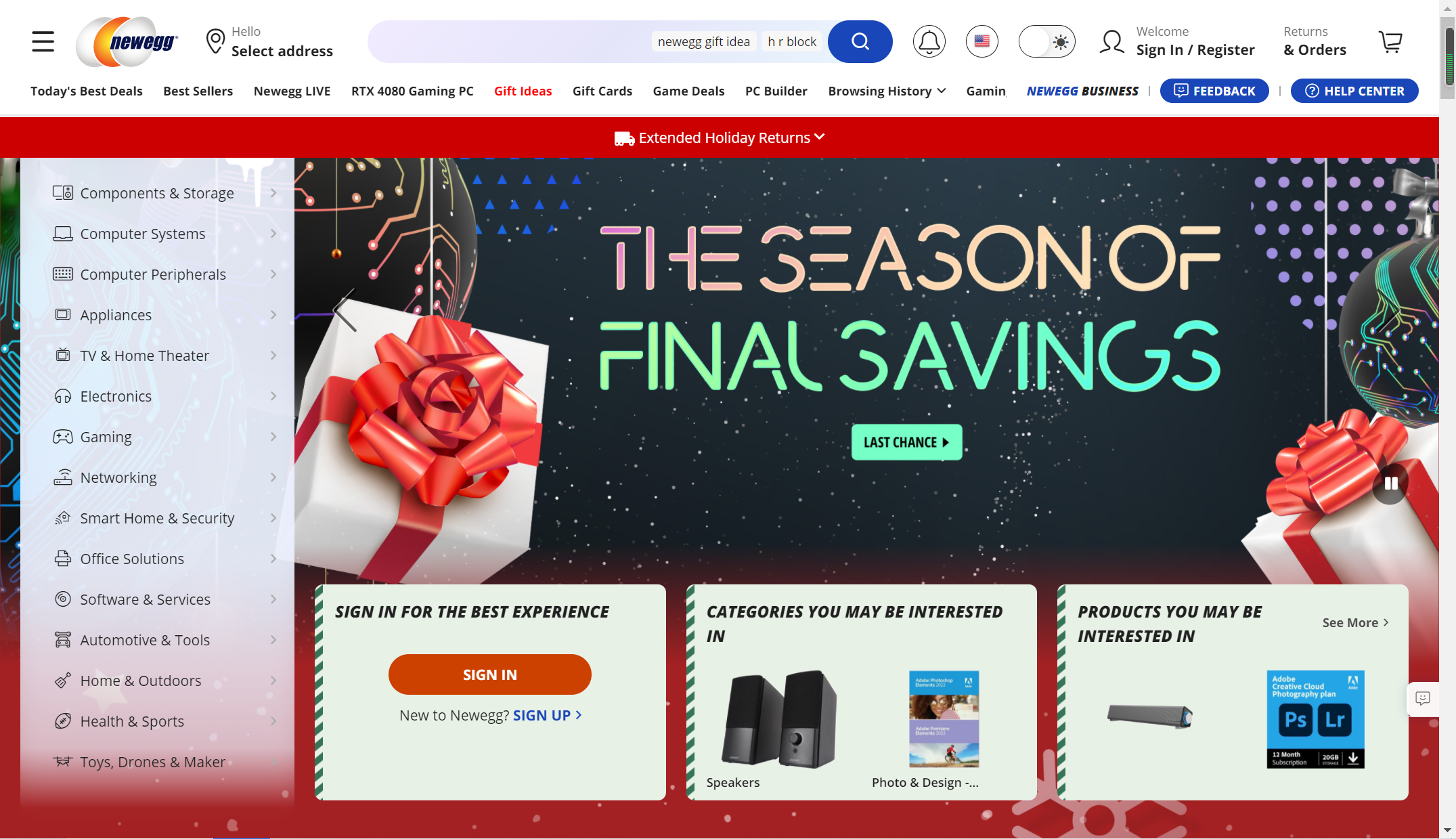
Task: Toggle the dark mode switch
Action: 1046,41
